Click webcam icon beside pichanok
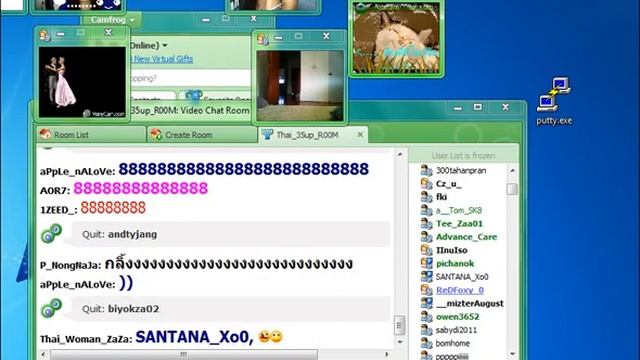The image size is (640, 360). click(427, 263)
